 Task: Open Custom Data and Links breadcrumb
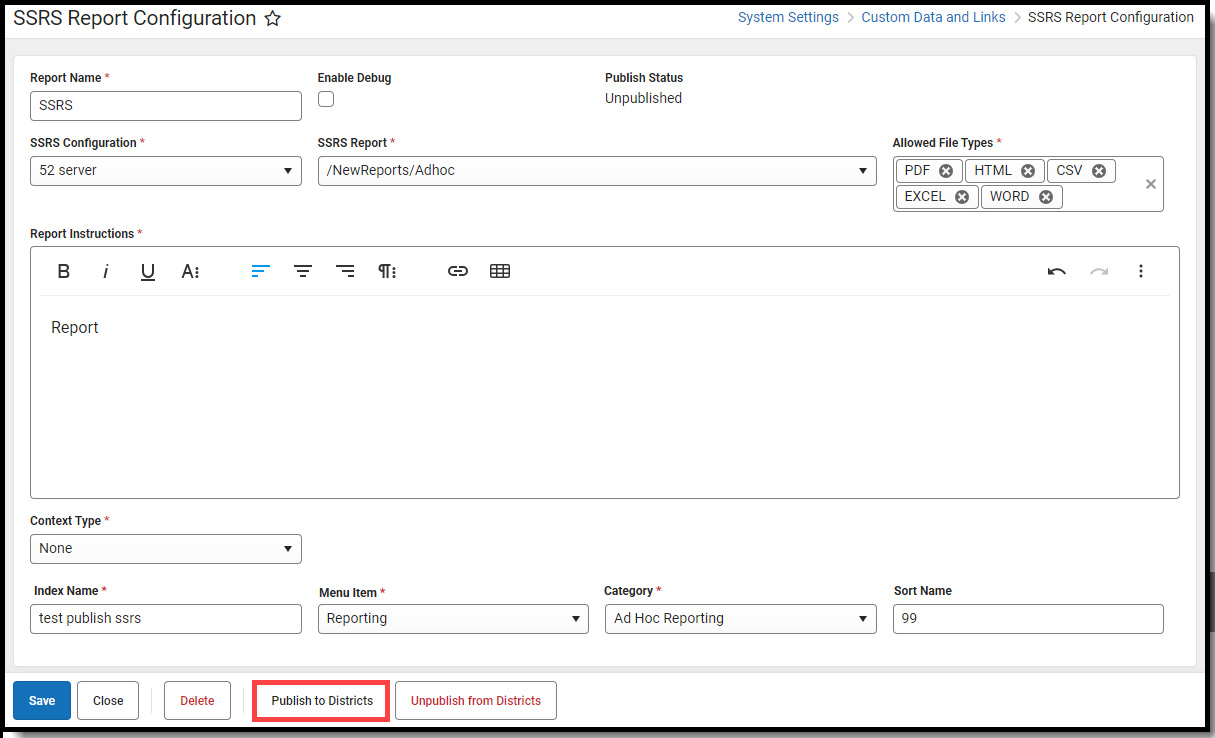(x=933, y=17)
